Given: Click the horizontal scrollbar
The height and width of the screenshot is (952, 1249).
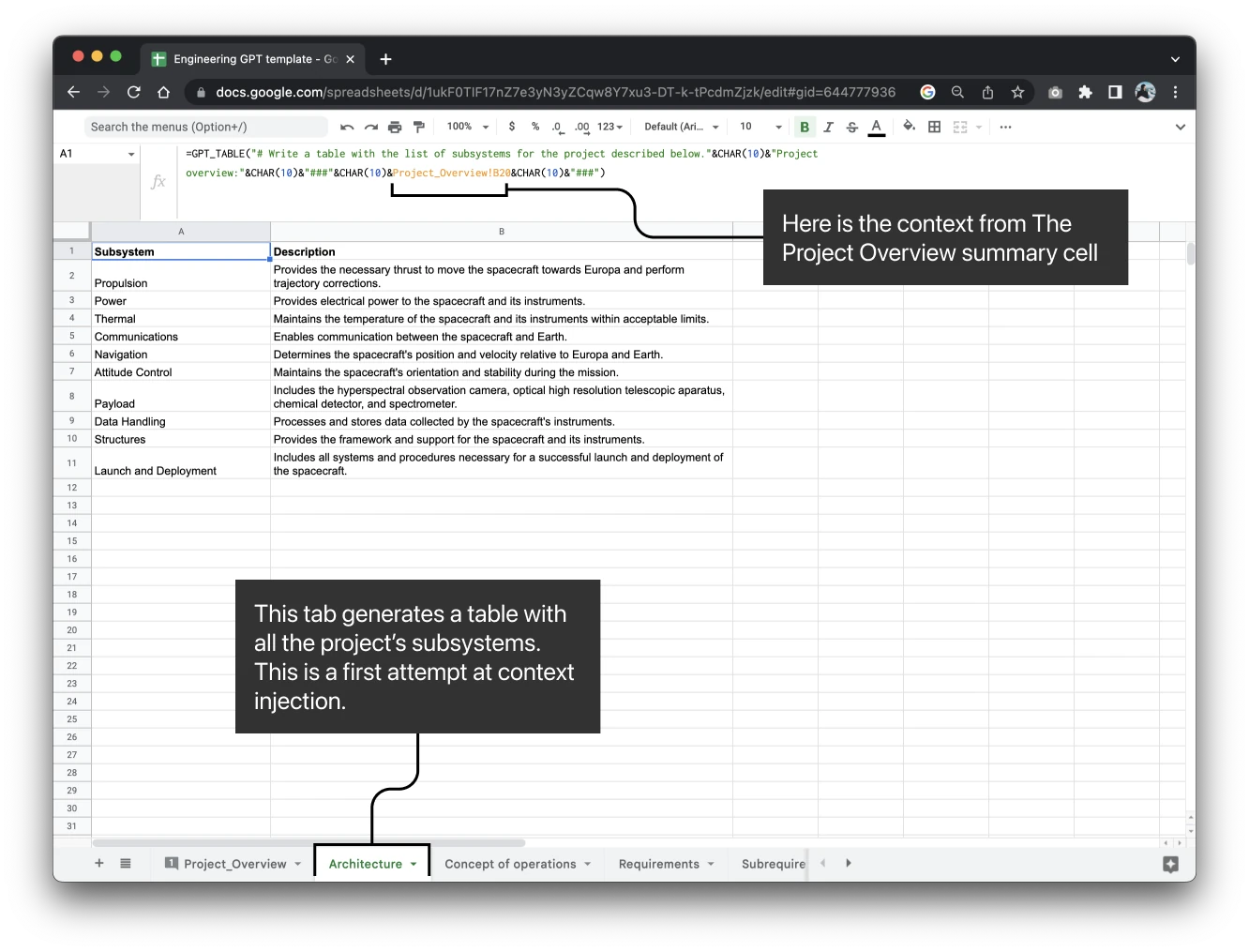Looking at the screenshot, I should pos(309,842).
